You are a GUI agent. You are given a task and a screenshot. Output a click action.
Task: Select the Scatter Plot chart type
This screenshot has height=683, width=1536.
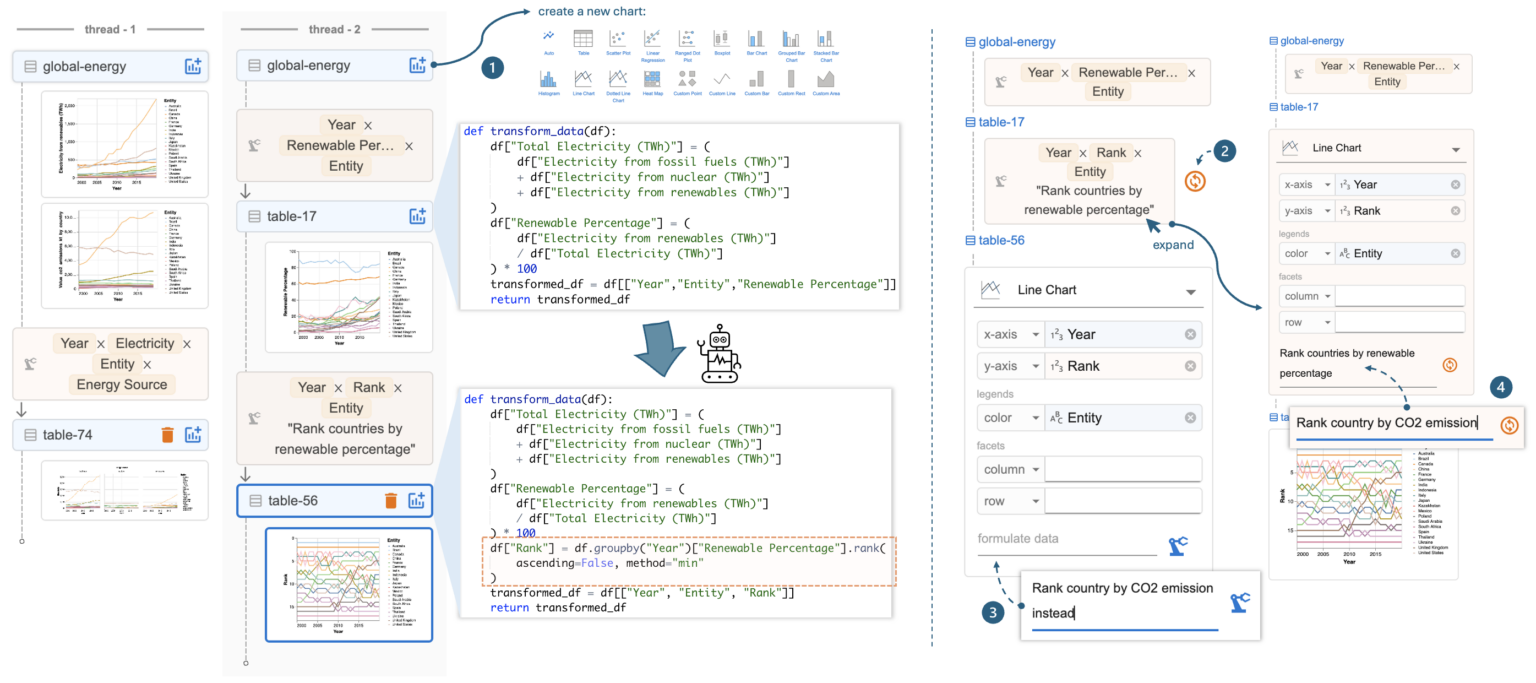(x=619, y=38)
